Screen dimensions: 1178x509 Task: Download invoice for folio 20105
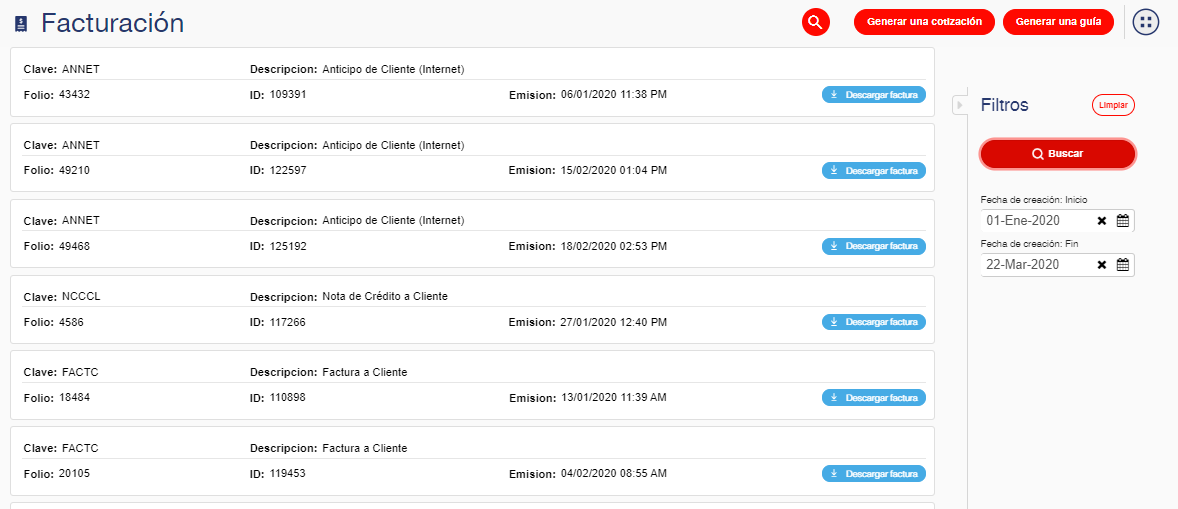[873, 474]
